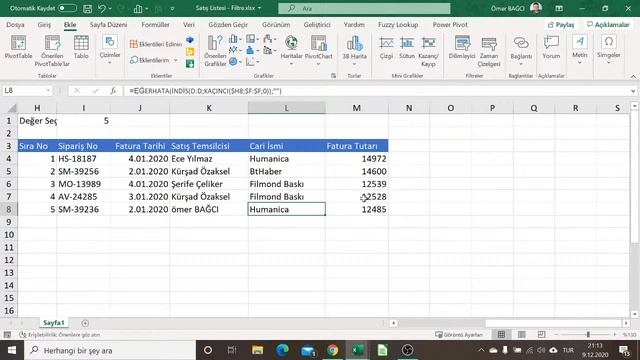Image resolution: width=640 pixels, height=360 pixels.
Task: Open the Grafikler dialog launcher
Action: 333,76
